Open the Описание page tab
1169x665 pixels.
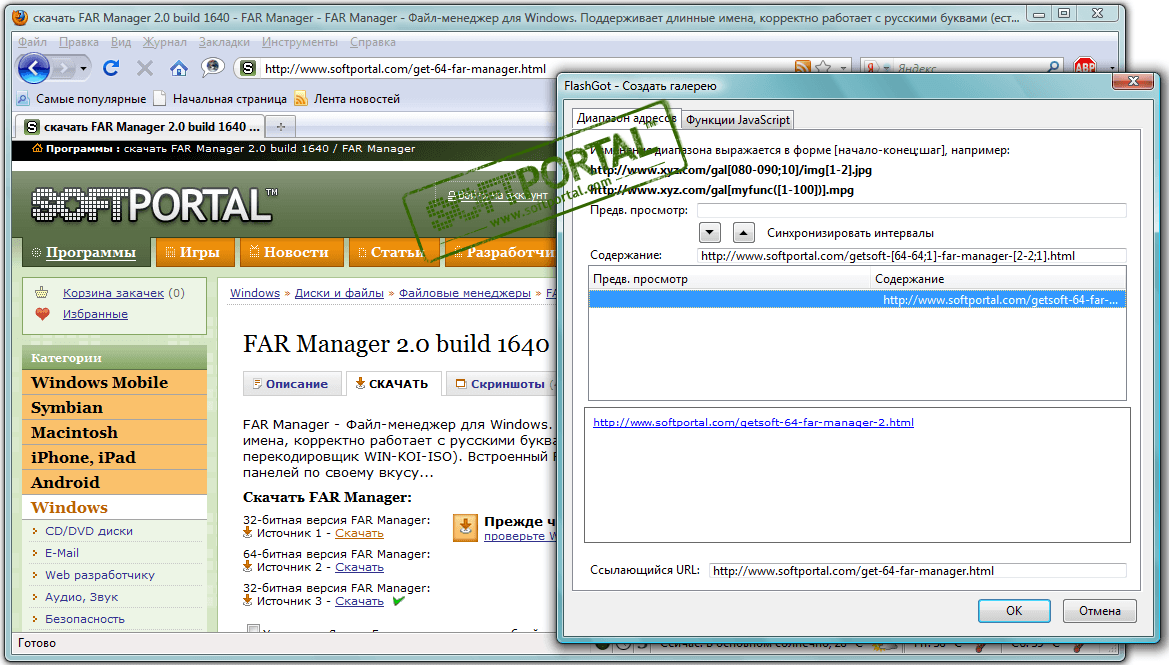292,383
